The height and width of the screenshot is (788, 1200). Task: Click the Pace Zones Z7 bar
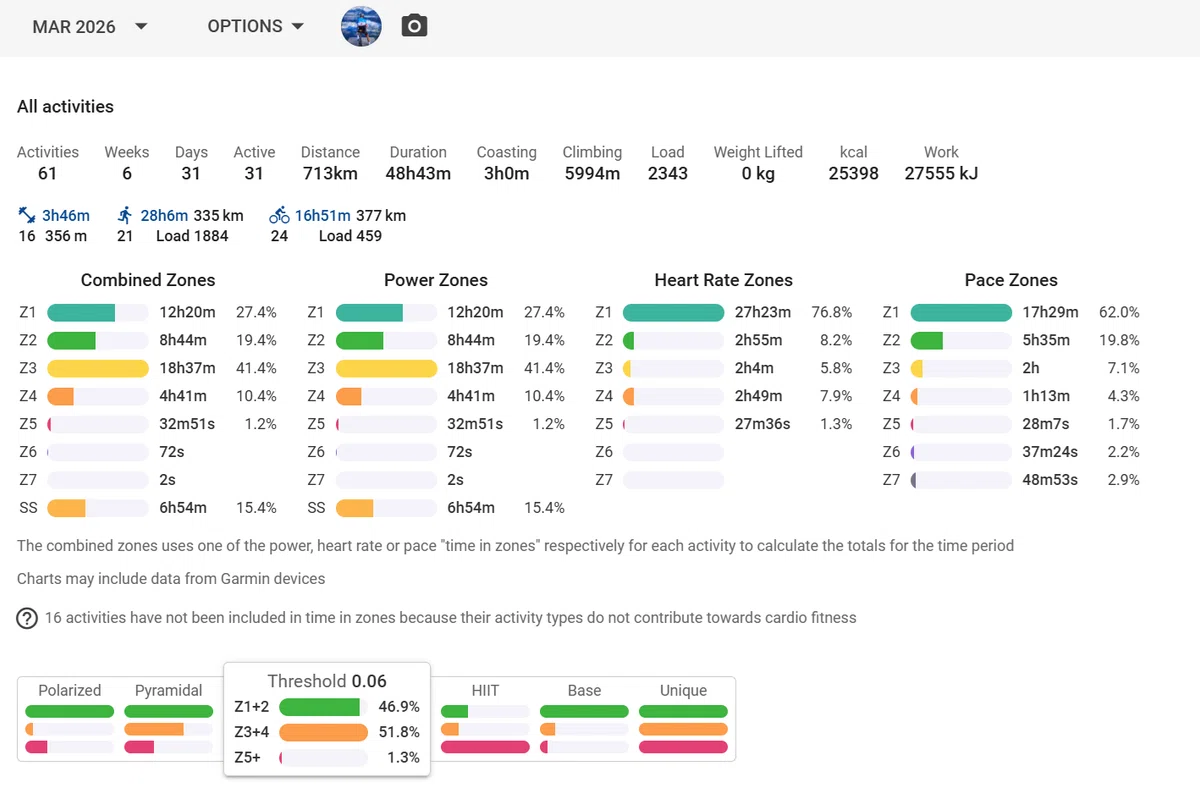coord(962,480)
